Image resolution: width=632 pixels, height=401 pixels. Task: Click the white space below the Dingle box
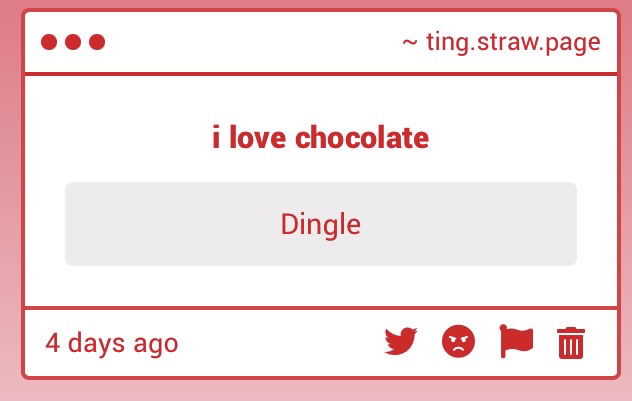point(320,286)
